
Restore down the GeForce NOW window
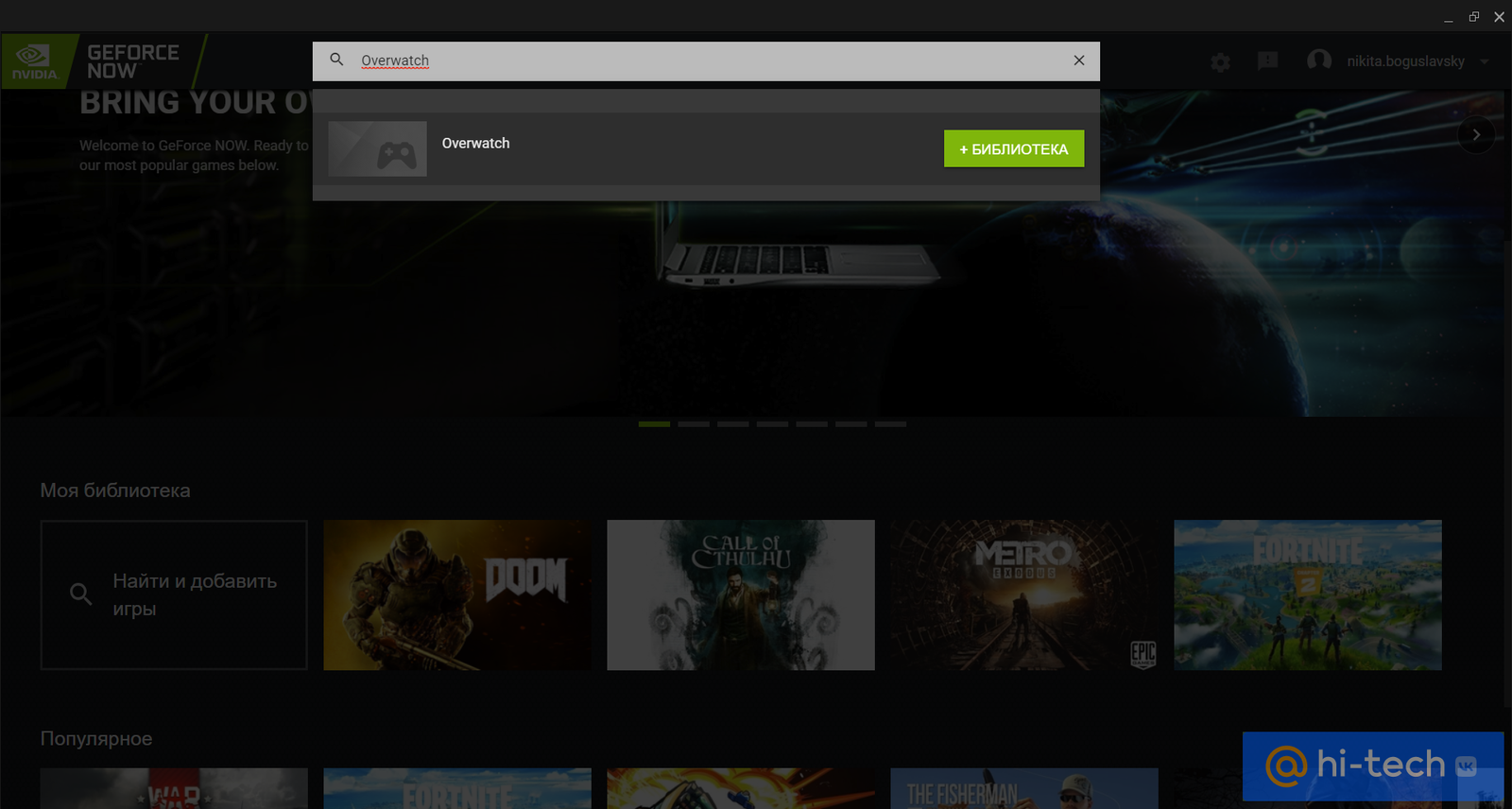[1473, 17]
